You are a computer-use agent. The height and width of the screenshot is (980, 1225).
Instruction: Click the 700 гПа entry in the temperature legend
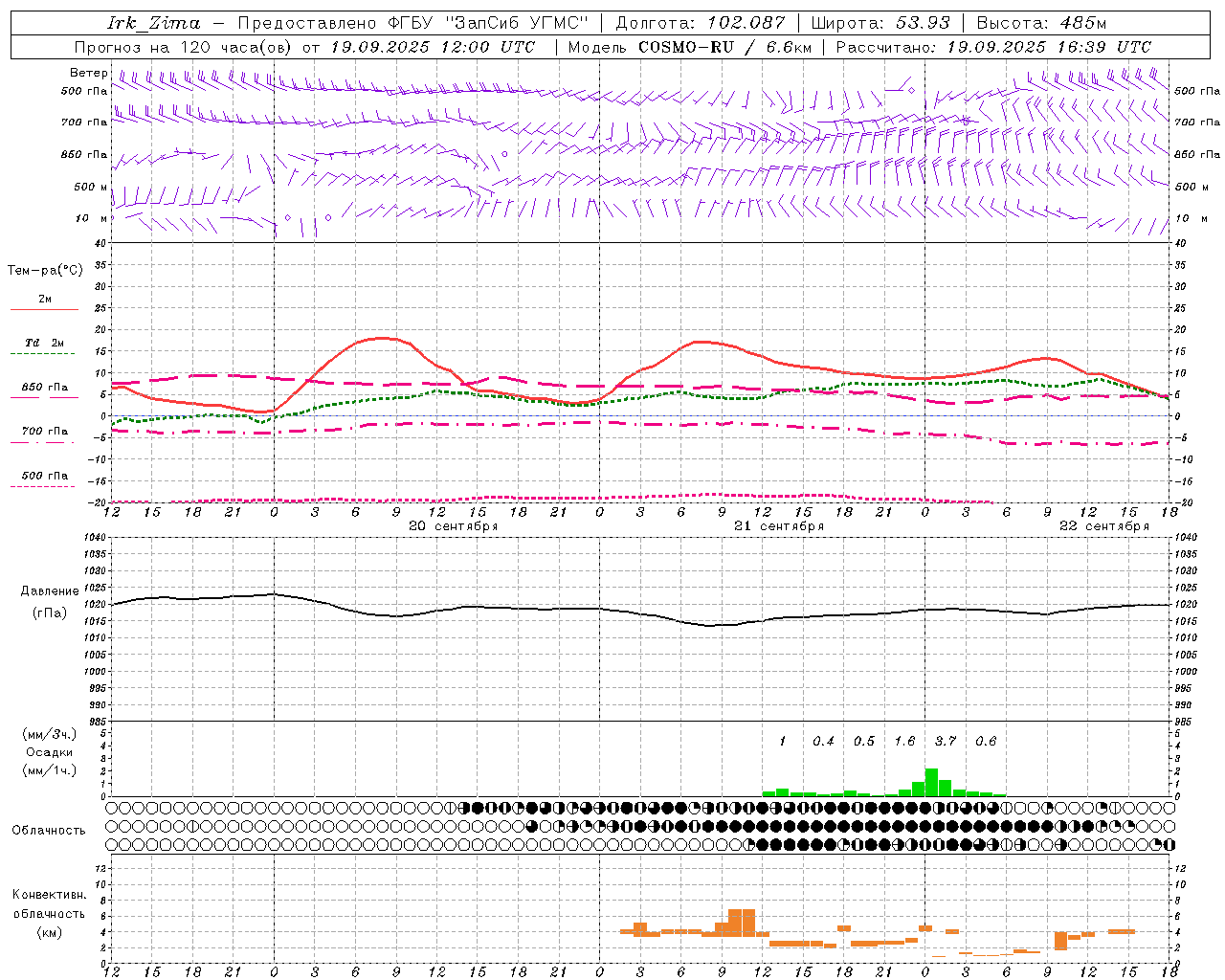click(45, 431)
